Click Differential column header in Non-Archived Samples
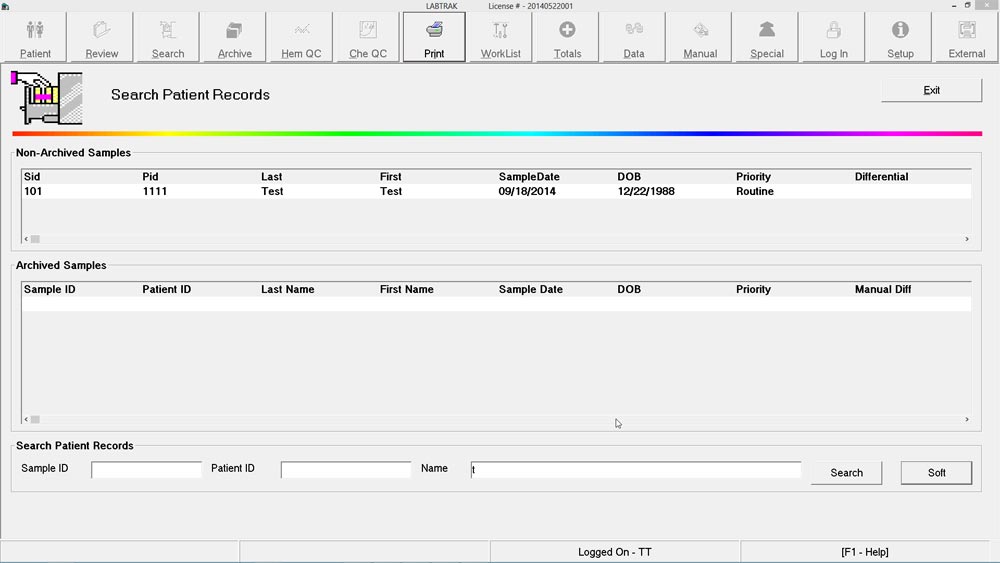Screen dimensions: 1000x563 tap(881, 177)
